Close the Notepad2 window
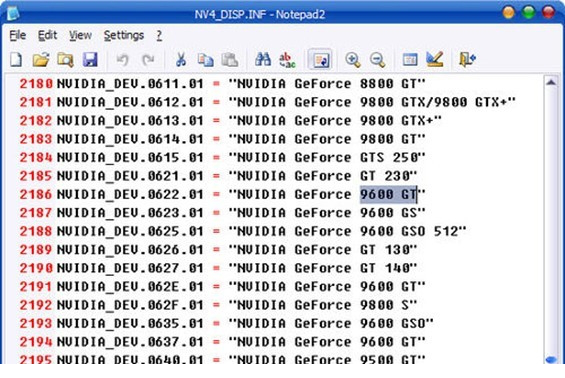This screenshot has height=378, width=565. click(548, 12)
